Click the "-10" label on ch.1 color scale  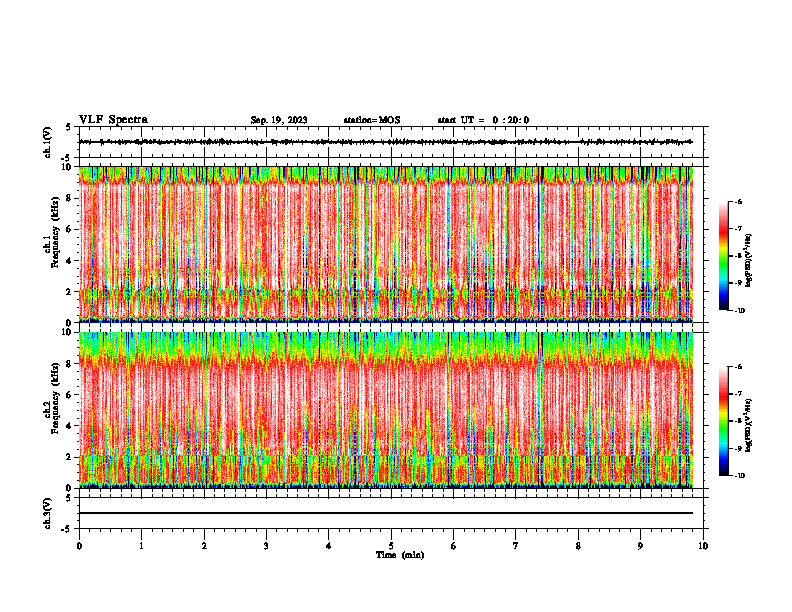739,311
